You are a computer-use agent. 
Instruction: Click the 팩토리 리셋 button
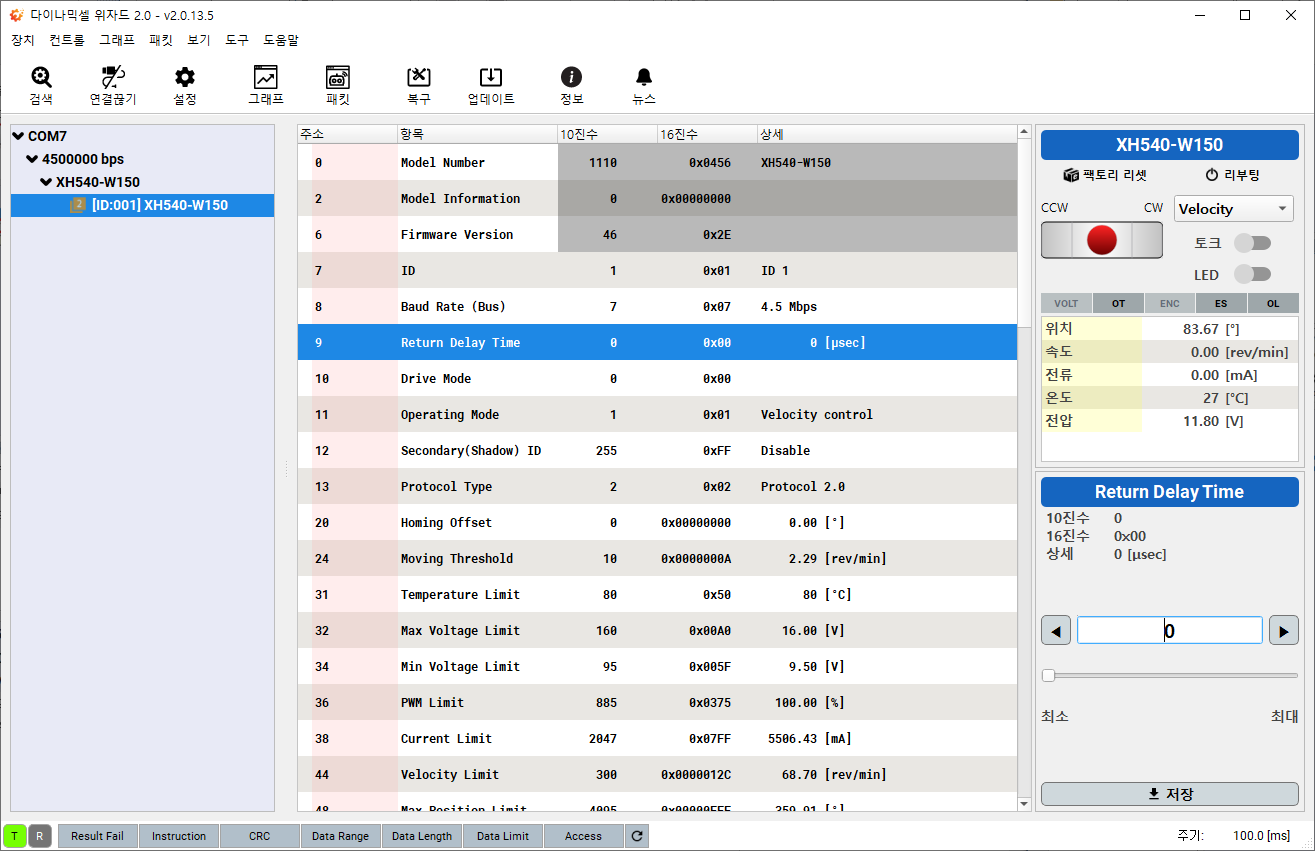1105,175
